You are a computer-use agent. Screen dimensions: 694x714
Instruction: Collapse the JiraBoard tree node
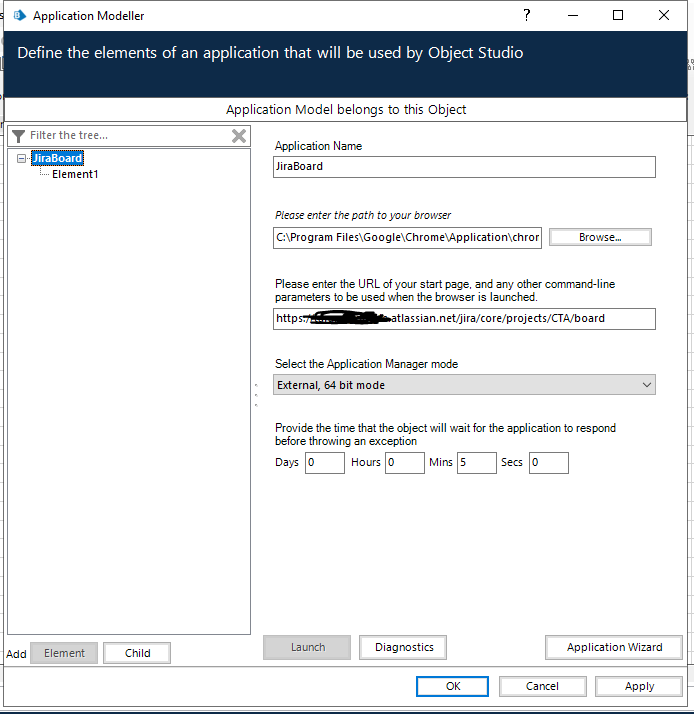pyautogui.click(x=21, y=158)
